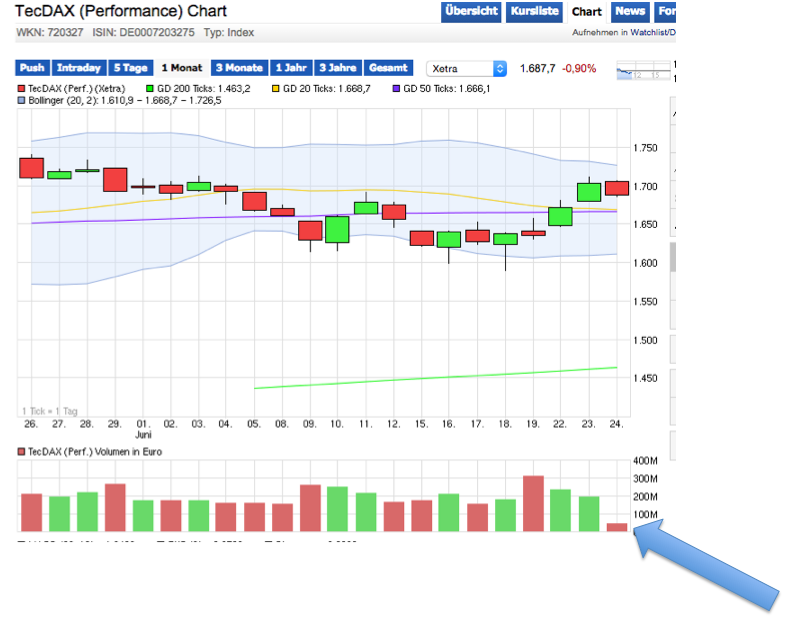Screen dimensions: 795x621
Task: Click the 1.450 price axis label
Action: [x=645, y=378]
